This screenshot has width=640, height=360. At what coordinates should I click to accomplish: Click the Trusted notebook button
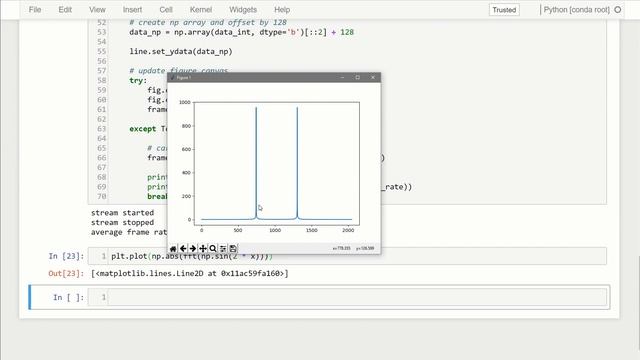504,10
